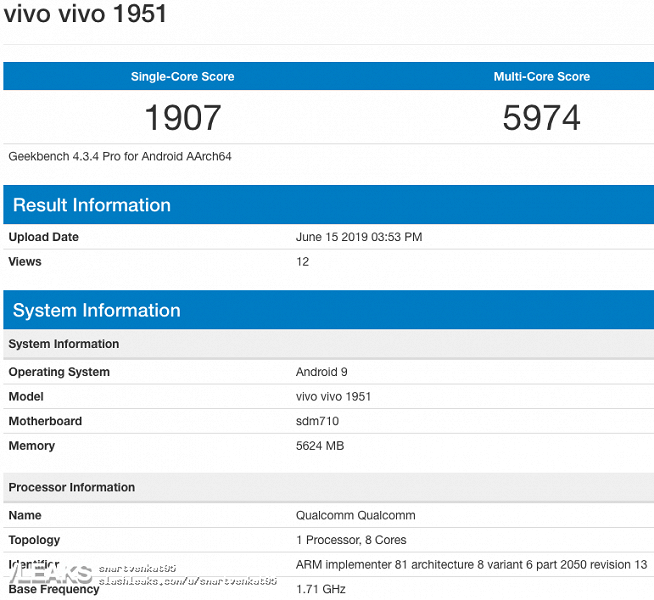Select the "Topology" label
The image size is (654, 600).
[34, 540]
